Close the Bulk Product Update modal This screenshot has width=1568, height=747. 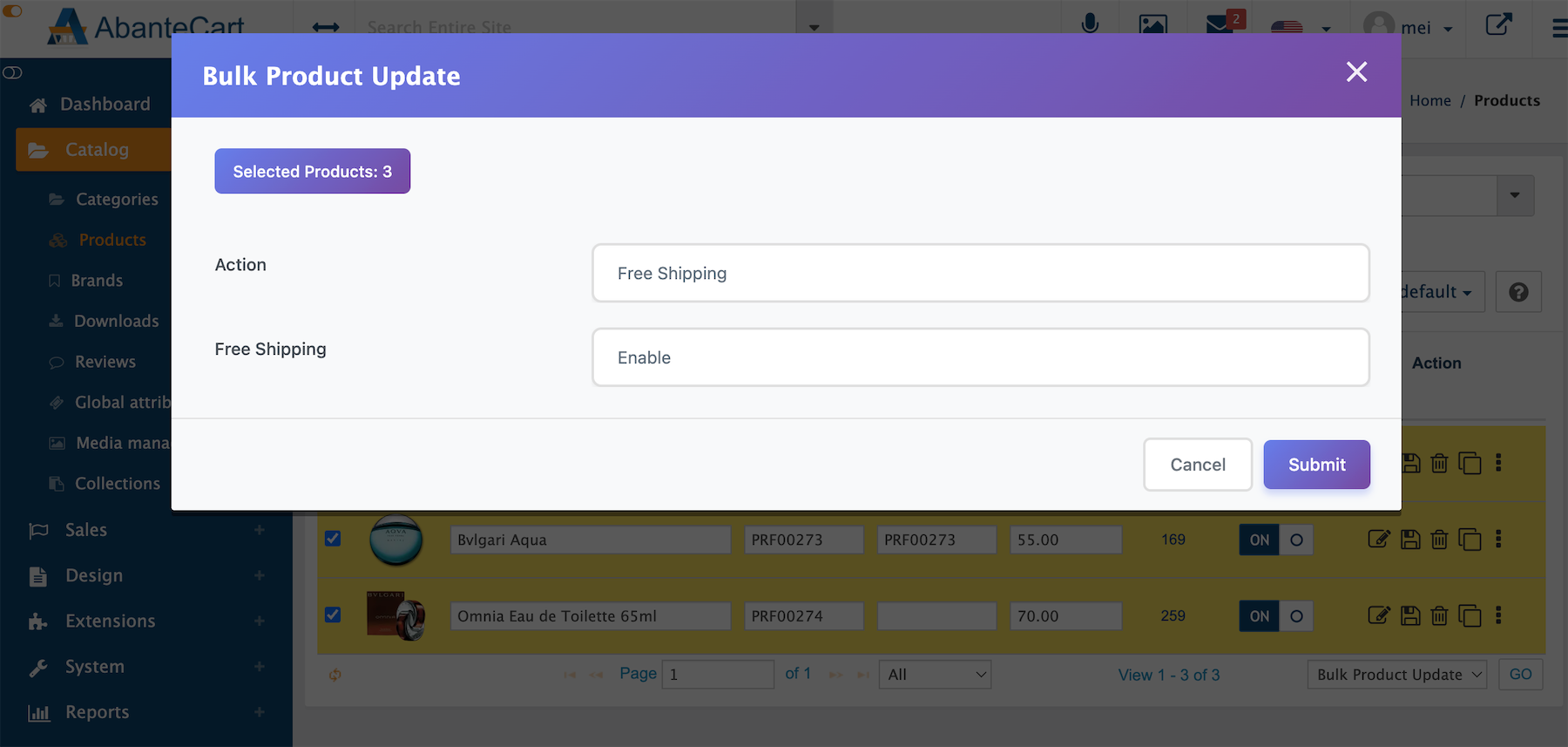tap(1356, 71)
